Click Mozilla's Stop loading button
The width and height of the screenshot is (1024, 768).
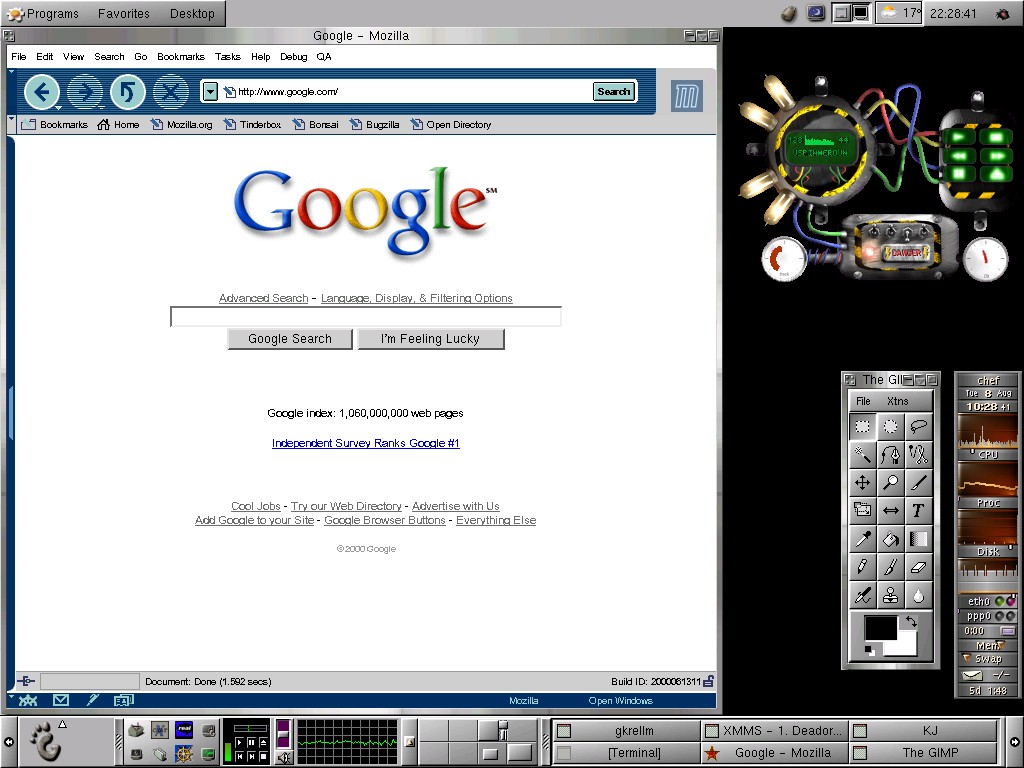171,92
